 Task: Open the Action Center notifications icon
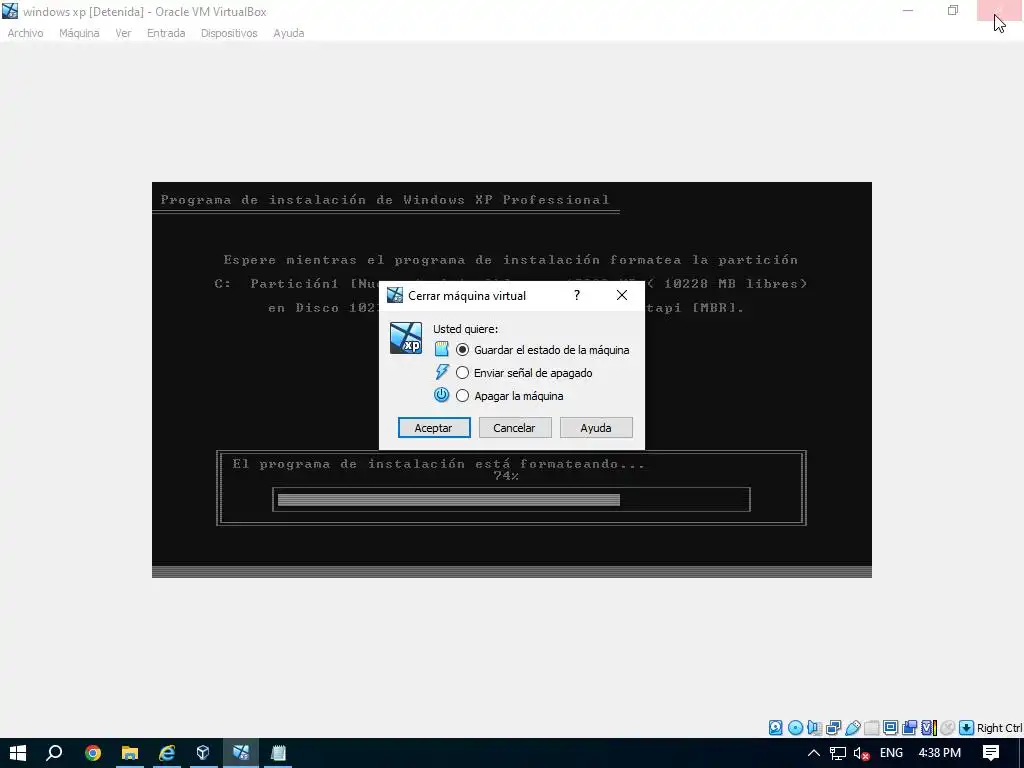tap(991, 753)
